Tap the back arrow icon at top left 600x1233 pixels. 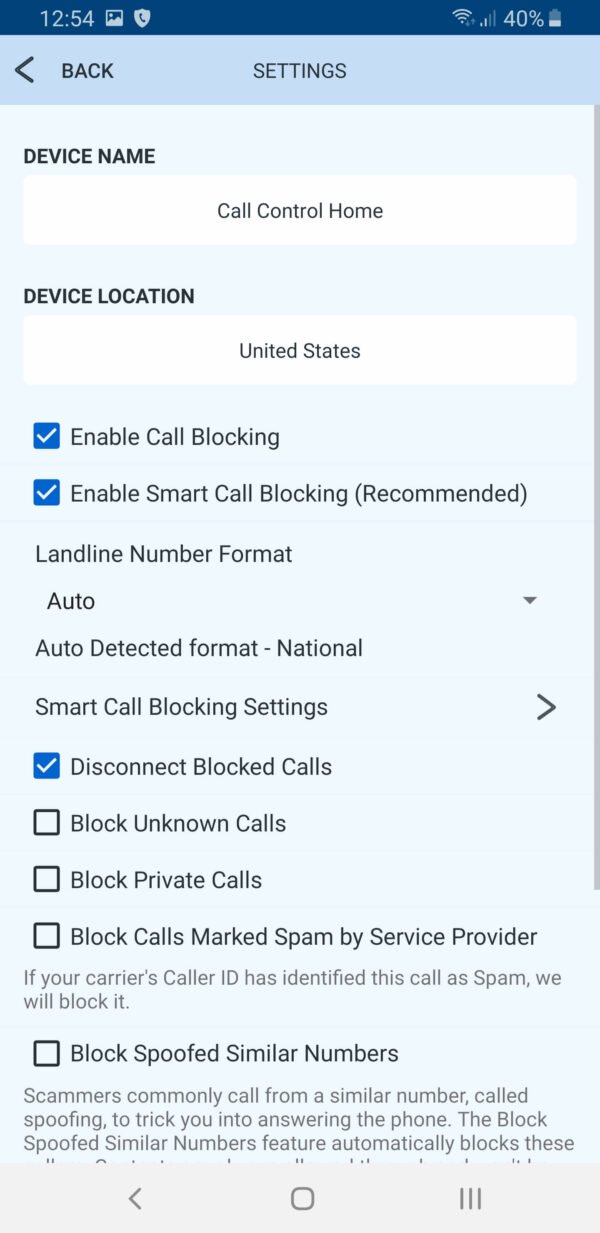[24, 70]
